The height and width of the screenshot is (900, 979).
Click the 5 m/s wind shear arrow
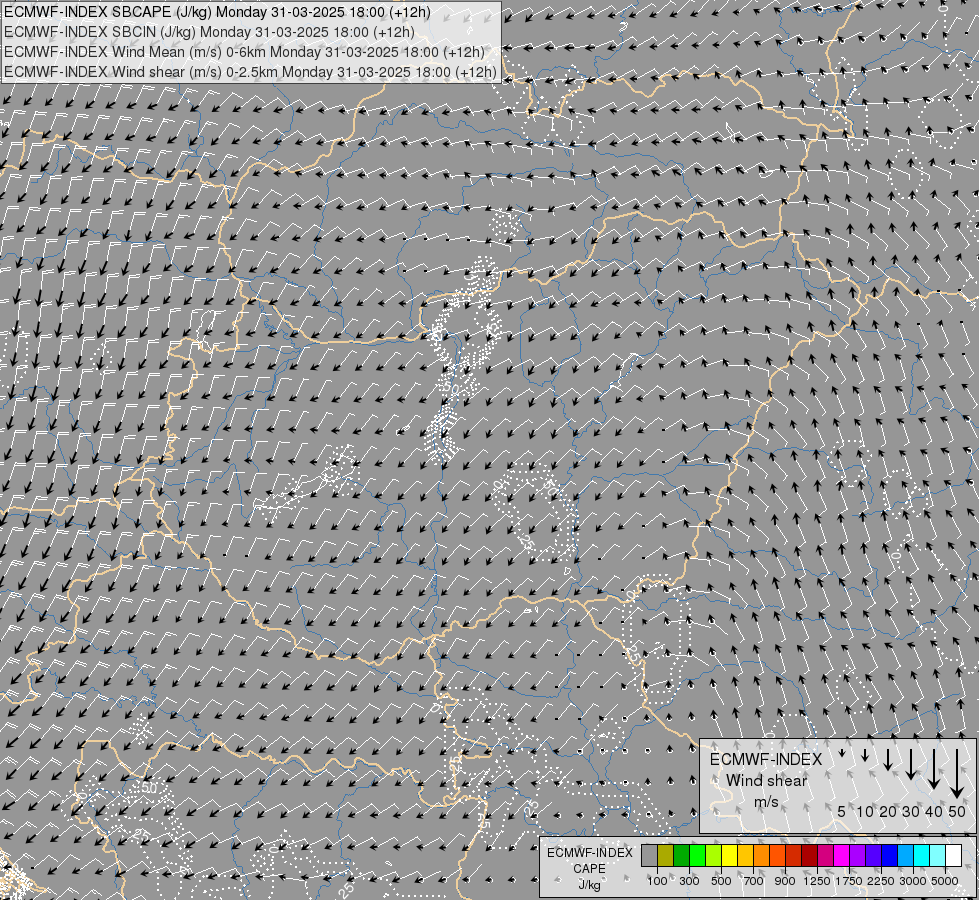842,753
